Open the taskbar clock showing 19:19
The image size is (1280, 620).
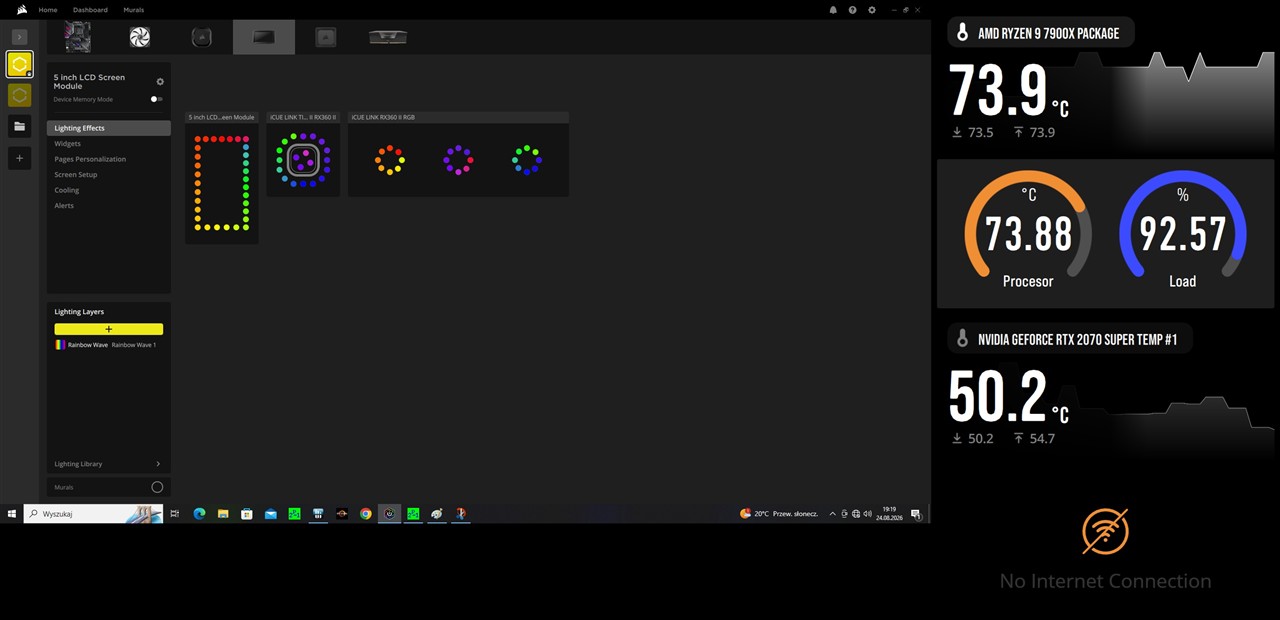(889, 514)
